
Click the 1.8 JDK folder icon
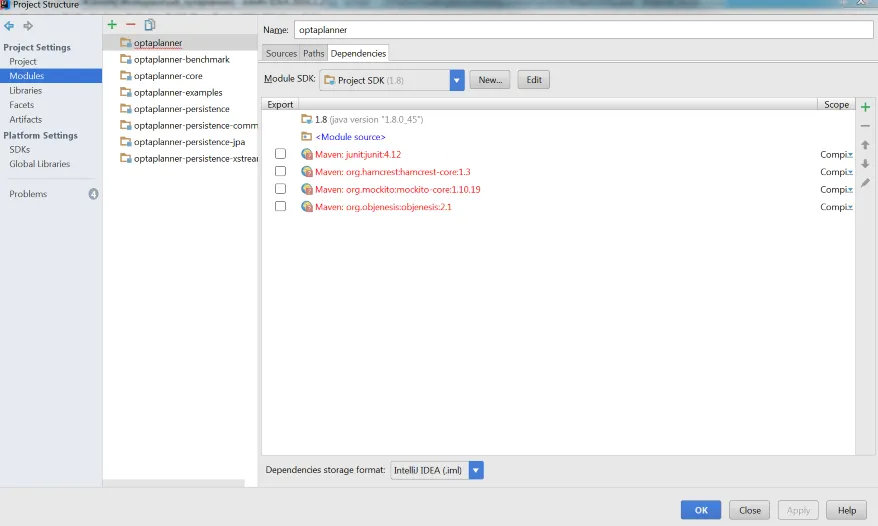[x=306, y=119]
